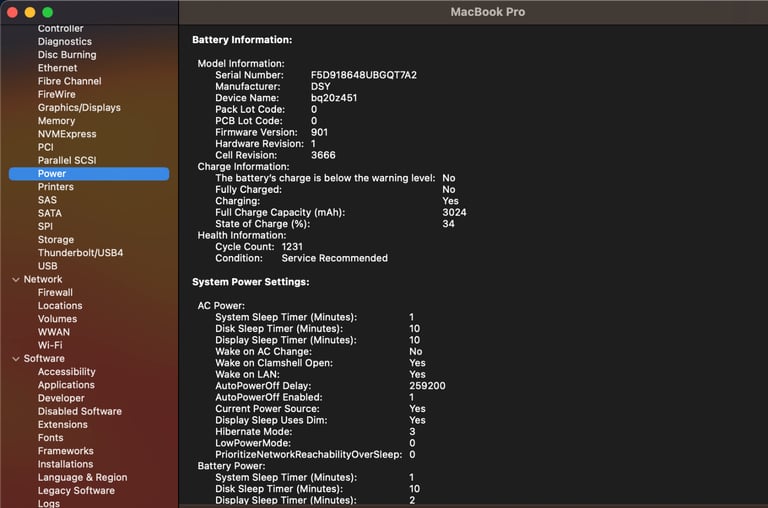Image resolution: width=768 pixels, height=508 pixels.
Task: Select the Network category row
Action: pyautogui.click(x=43, y=280)
